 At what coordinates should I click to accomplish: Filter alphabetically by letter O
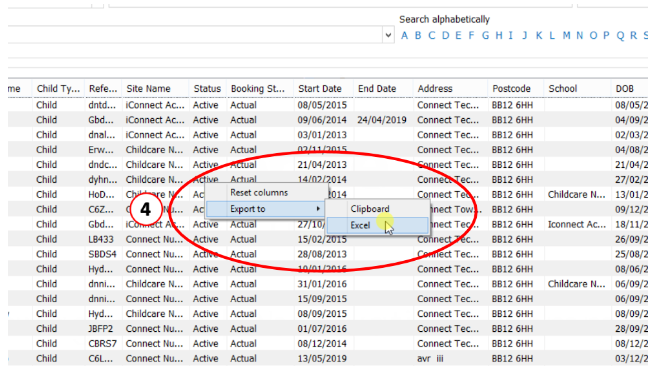point(593,35)
